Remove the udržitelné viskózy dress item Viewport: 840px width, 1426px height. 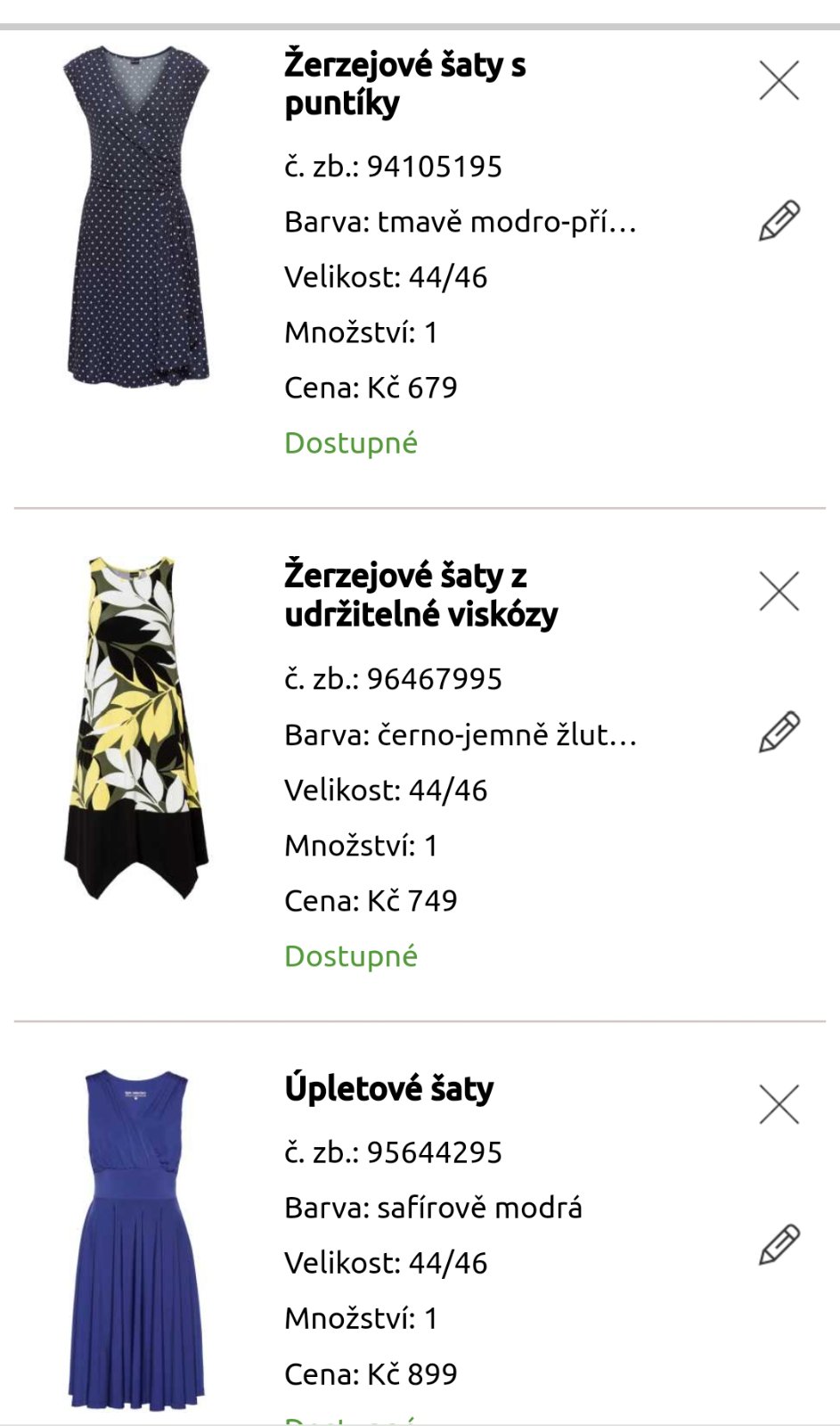point(779,591)
